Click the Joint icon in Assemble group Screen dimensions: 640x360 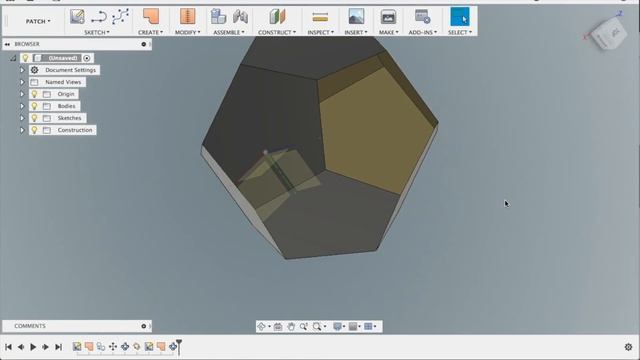pos(240,17)
